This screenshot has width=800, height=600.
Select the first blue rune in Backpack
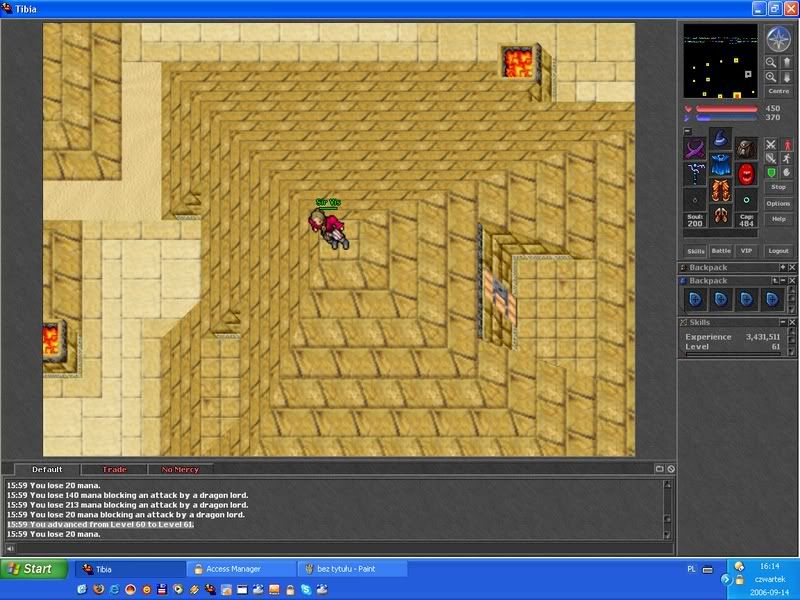[x=695, y=299]
